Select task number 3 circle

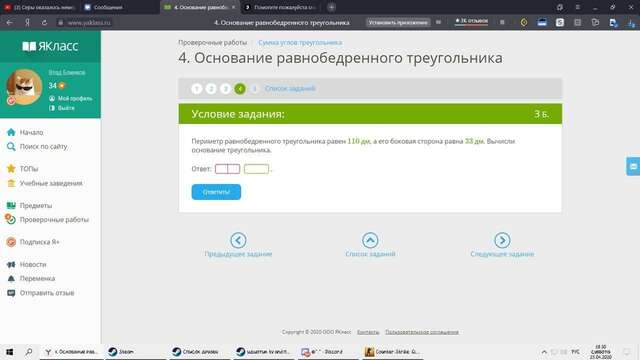[x=225, y=89]
